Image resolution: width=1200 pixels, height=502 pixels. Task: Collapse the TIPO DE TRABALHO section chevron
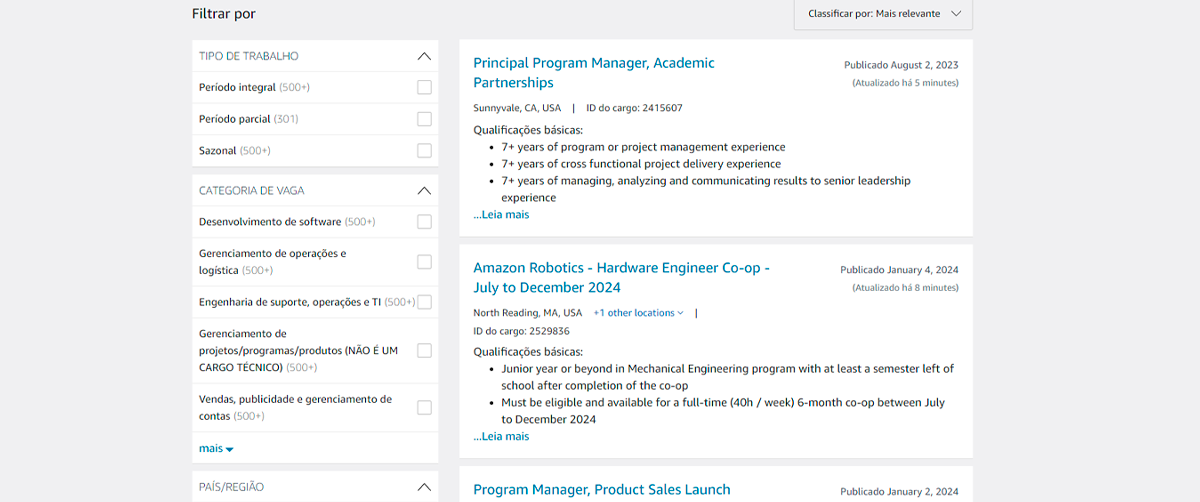point(424,56)
